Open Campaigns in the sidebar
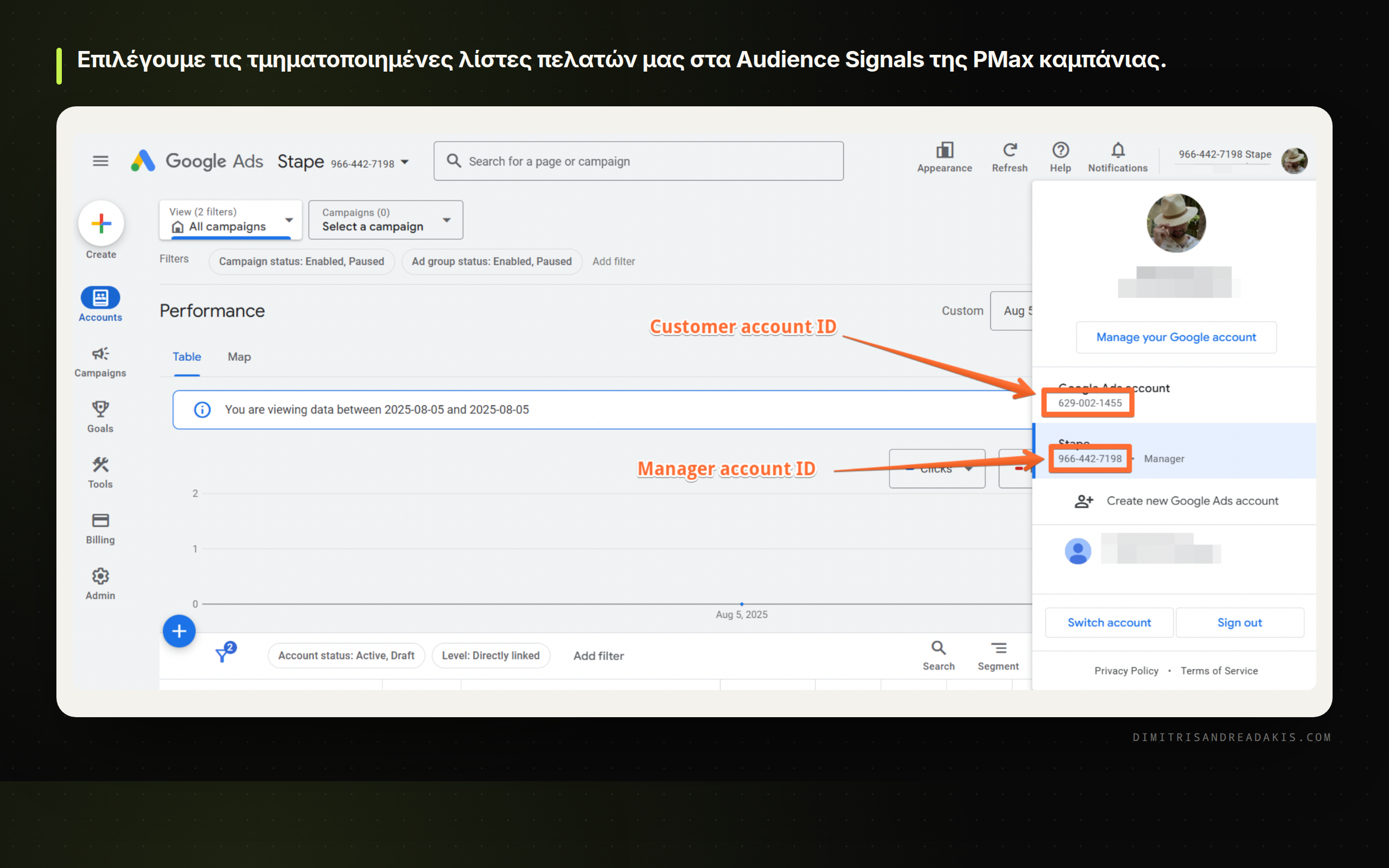 pyautogui.click(x=100, y=362)
